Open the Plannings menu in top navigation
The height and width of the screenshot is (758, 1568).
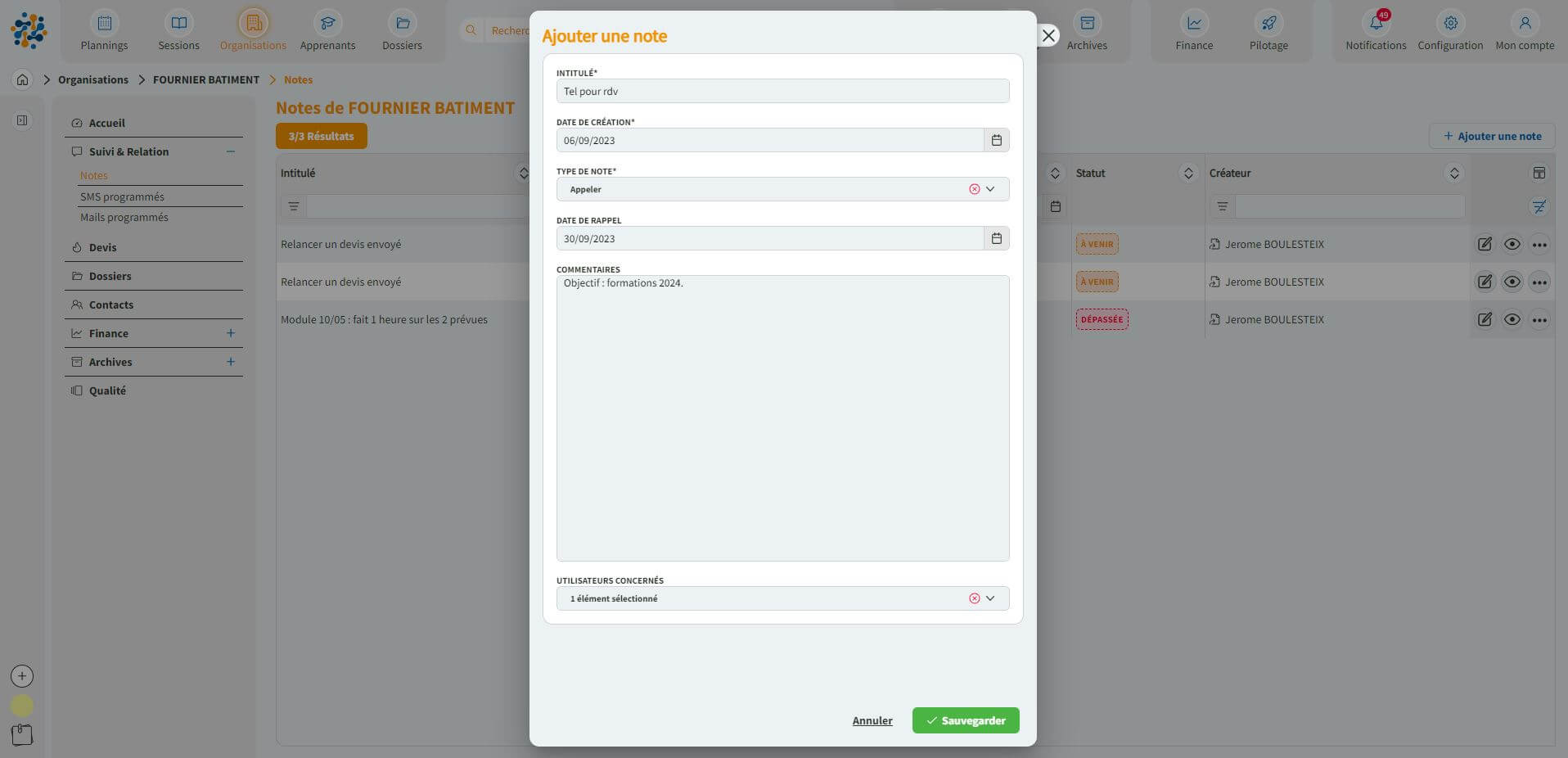[x=104, y=31]
